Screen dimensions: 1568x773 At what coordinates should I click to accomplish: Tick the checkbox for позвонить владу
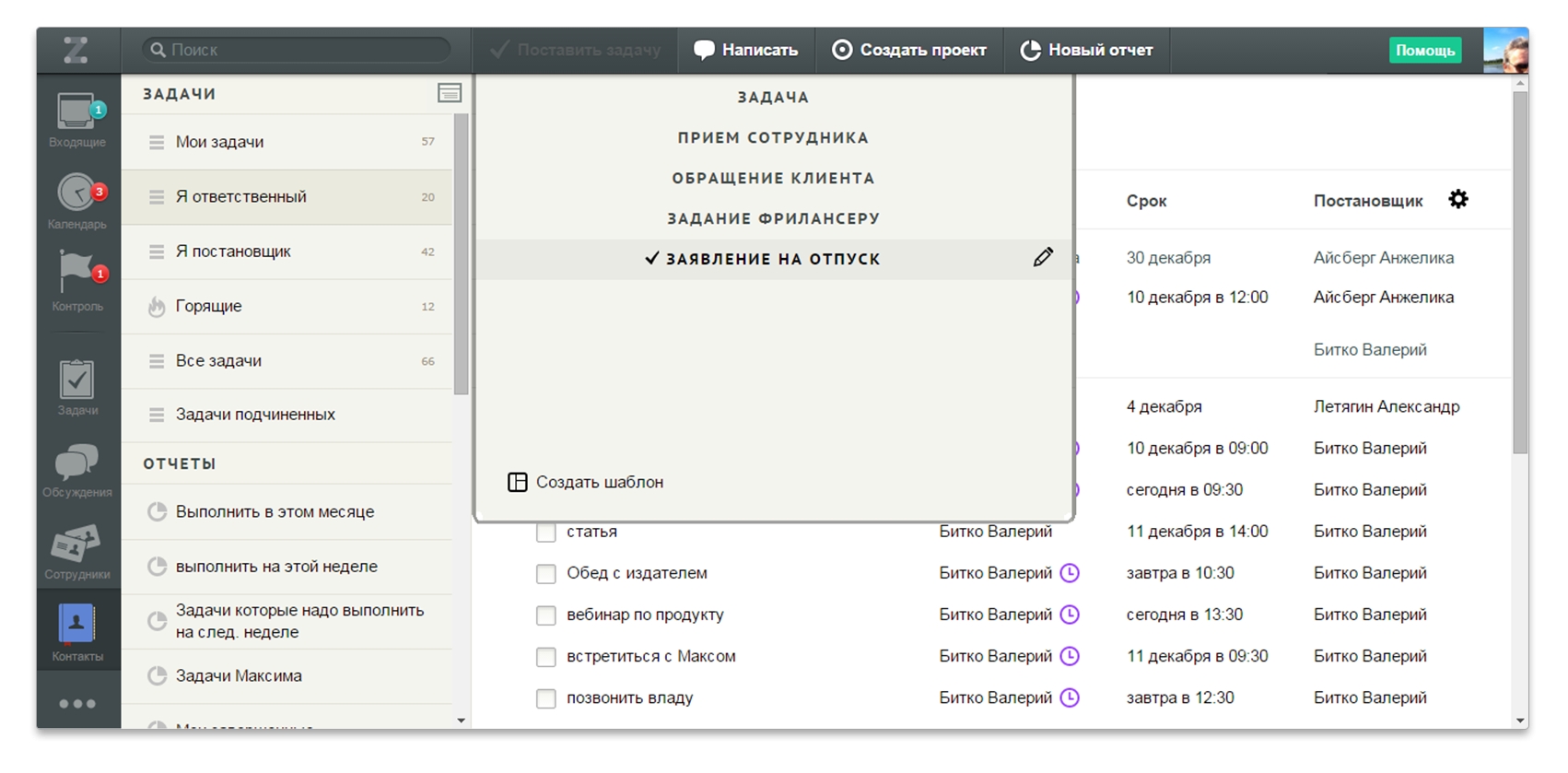(x=546, y=697)
